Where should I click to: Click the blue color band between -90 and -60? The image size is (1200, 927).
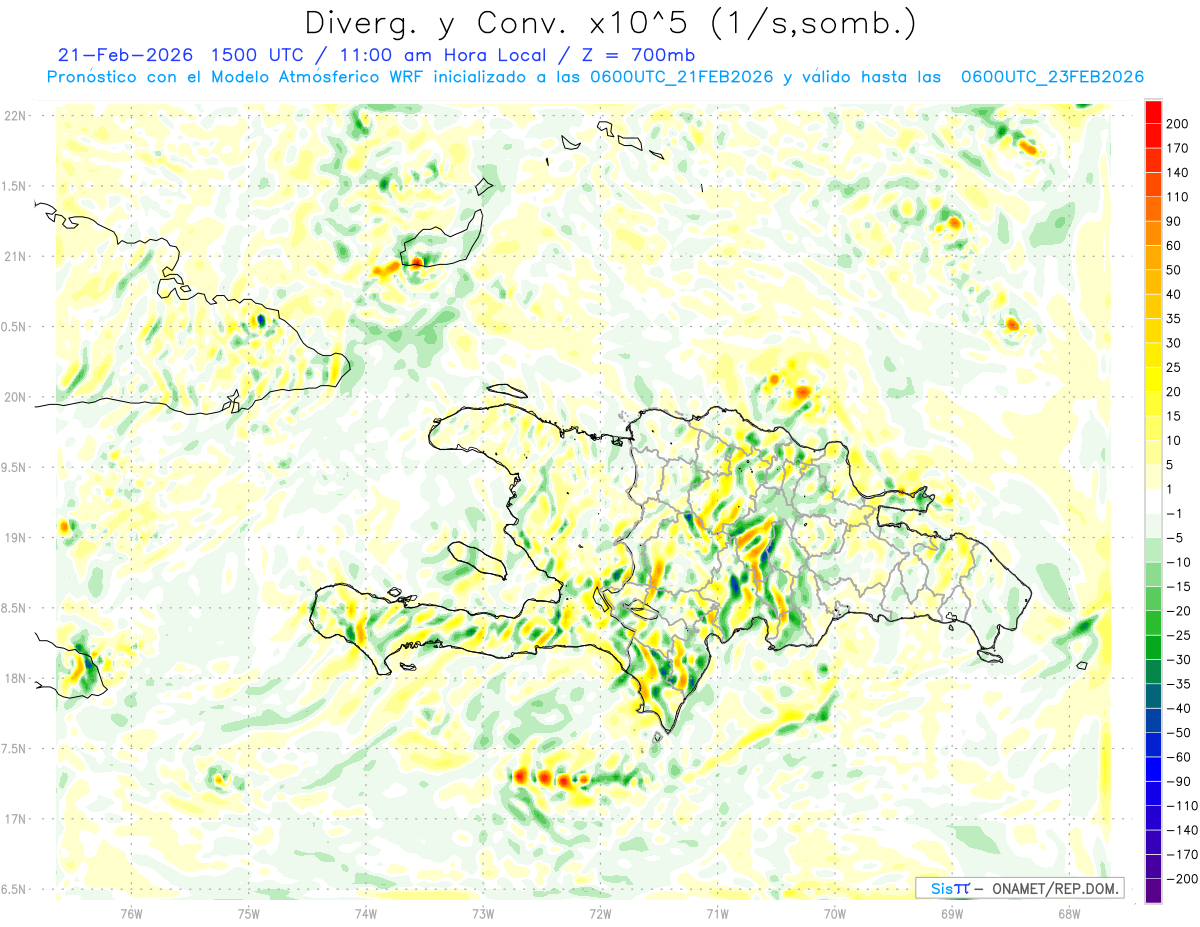(x=1153, y=769)
